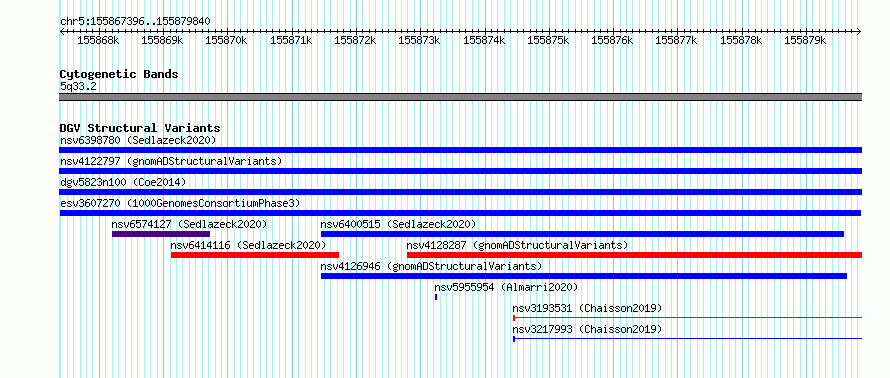This screenshot has height=378, width=890.
Task: Click the 155877k ruler tick label
Action: point(677,40)
